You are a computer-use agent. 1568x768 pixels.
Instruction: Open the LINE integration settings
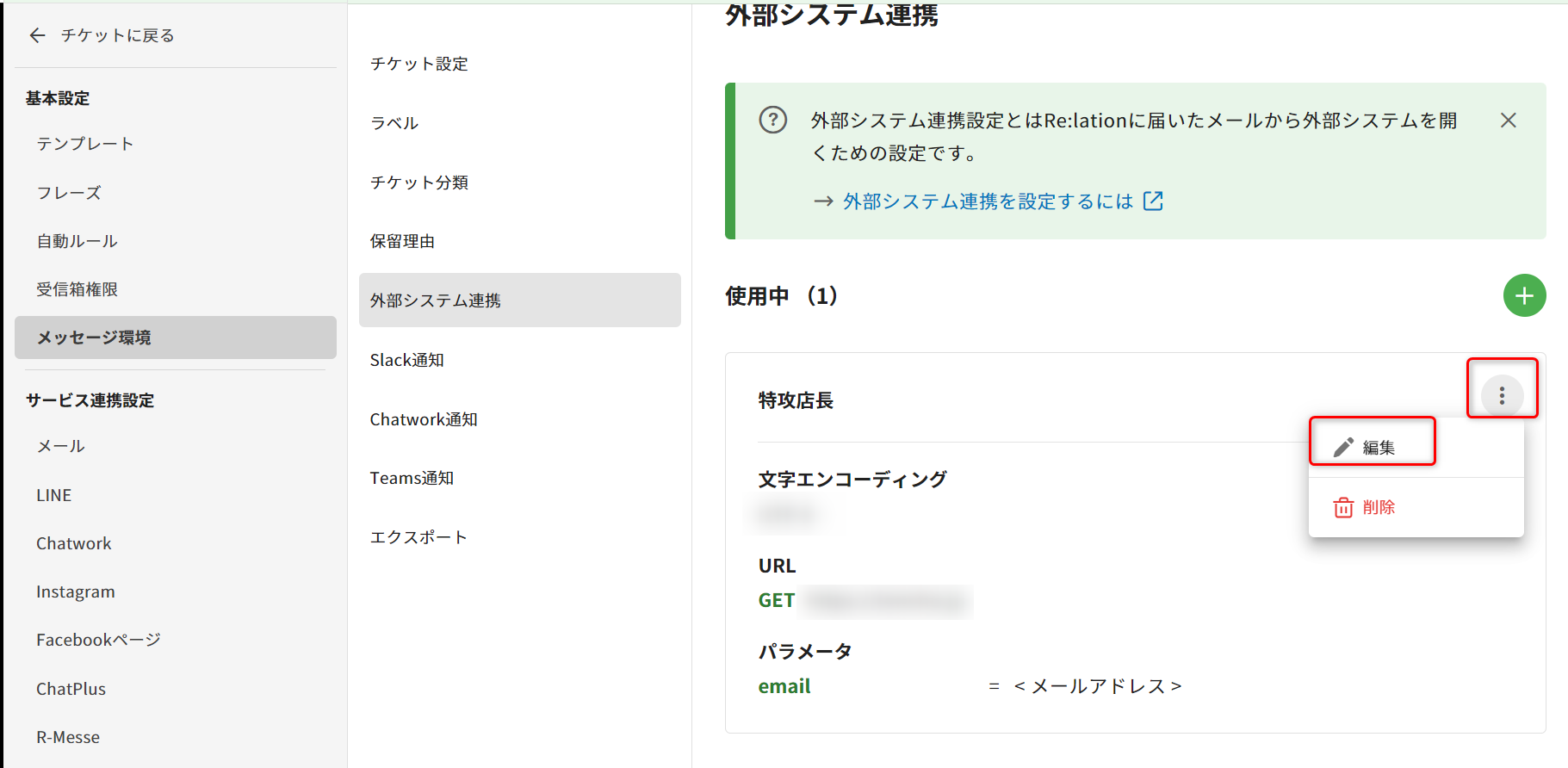coord(53,495)
